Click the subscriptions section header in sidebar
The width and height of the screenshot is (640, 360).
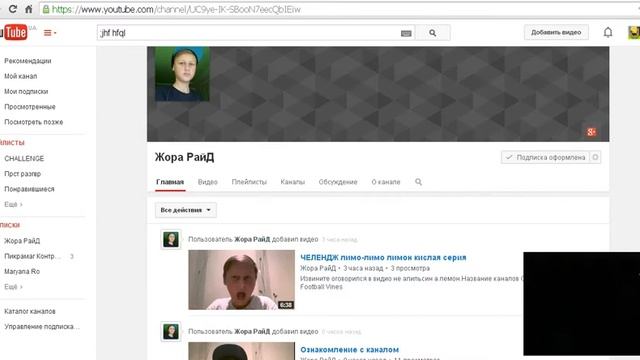10,225
